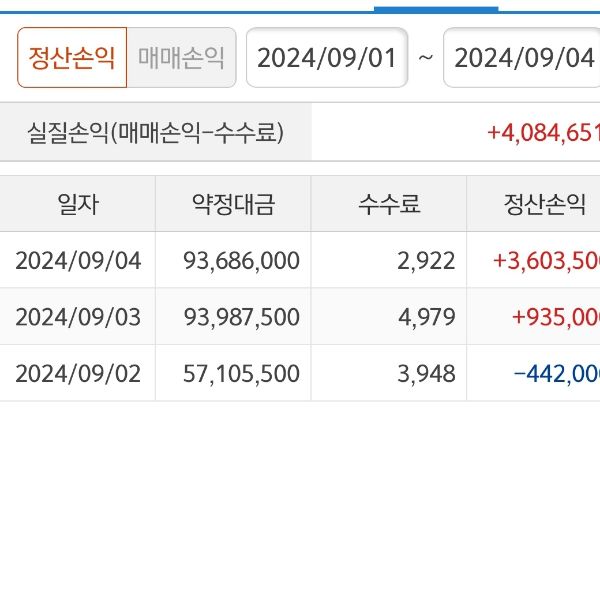Image resolution: width=600 pixels, height=600 pixels.
Task: Select the 2024/09/04 date row
Action: tap(78, 261)
